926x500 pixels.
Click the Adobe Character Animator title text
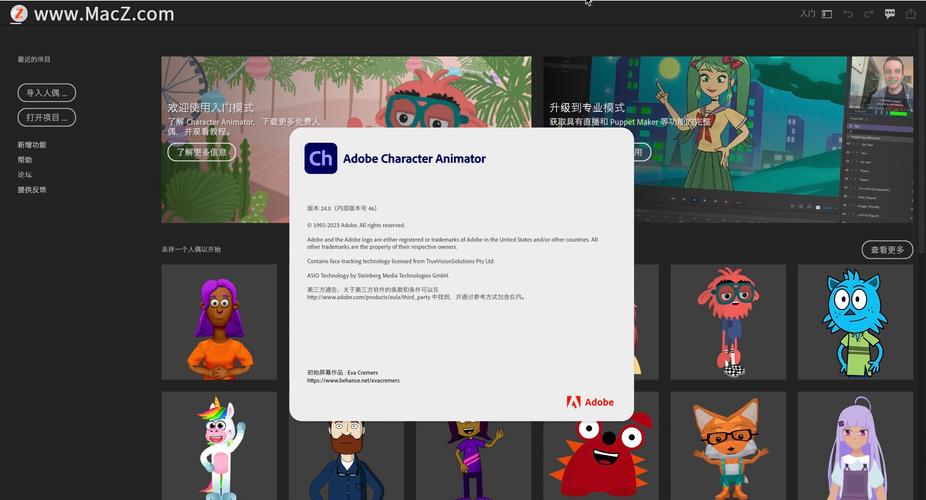click(415, 159)
